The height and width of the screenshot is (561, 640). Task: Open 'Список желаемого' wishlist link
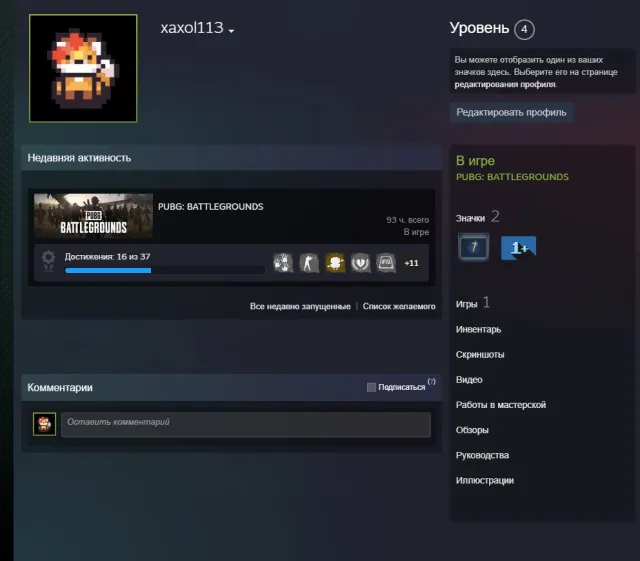click(x=399, y=306)
